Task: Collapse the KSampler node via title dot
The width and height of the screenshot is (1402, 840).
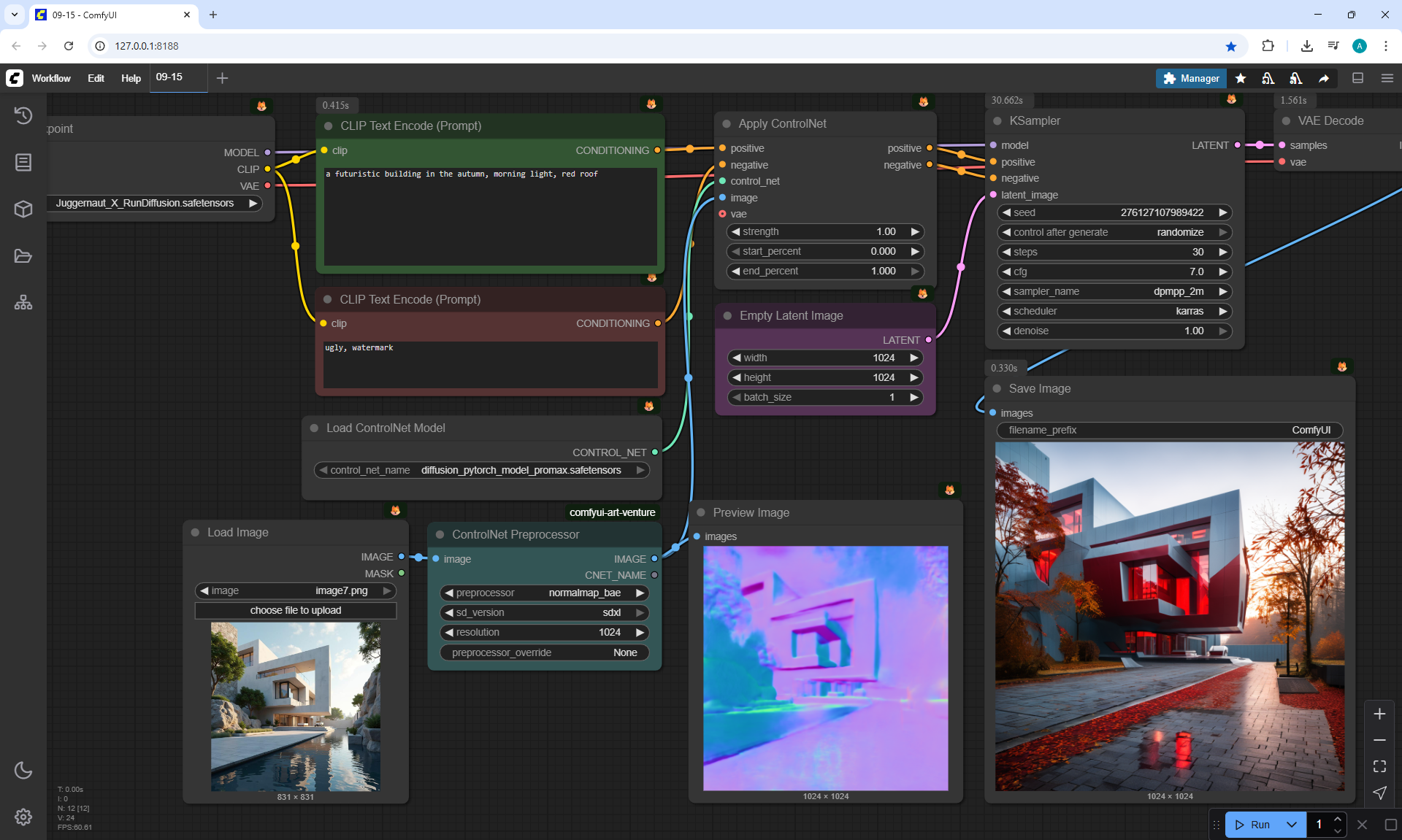Action: pos(997,121)
